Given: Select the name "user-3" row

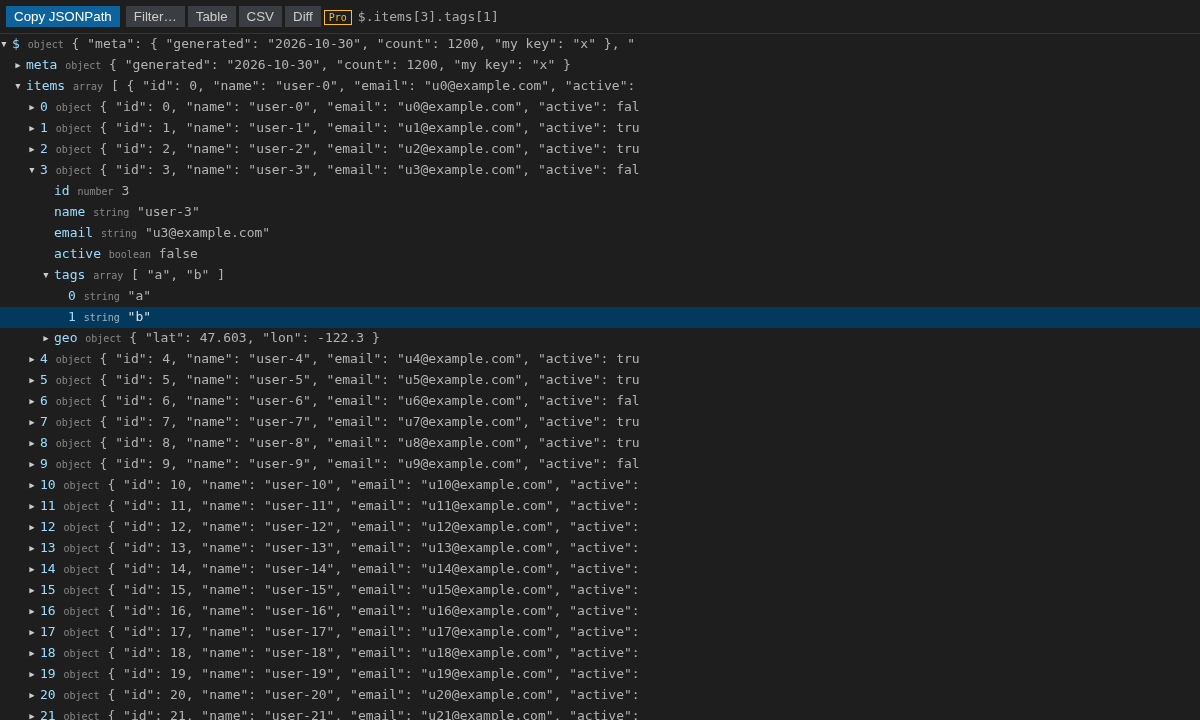Looking at the screenshot, I should [600, 212].
